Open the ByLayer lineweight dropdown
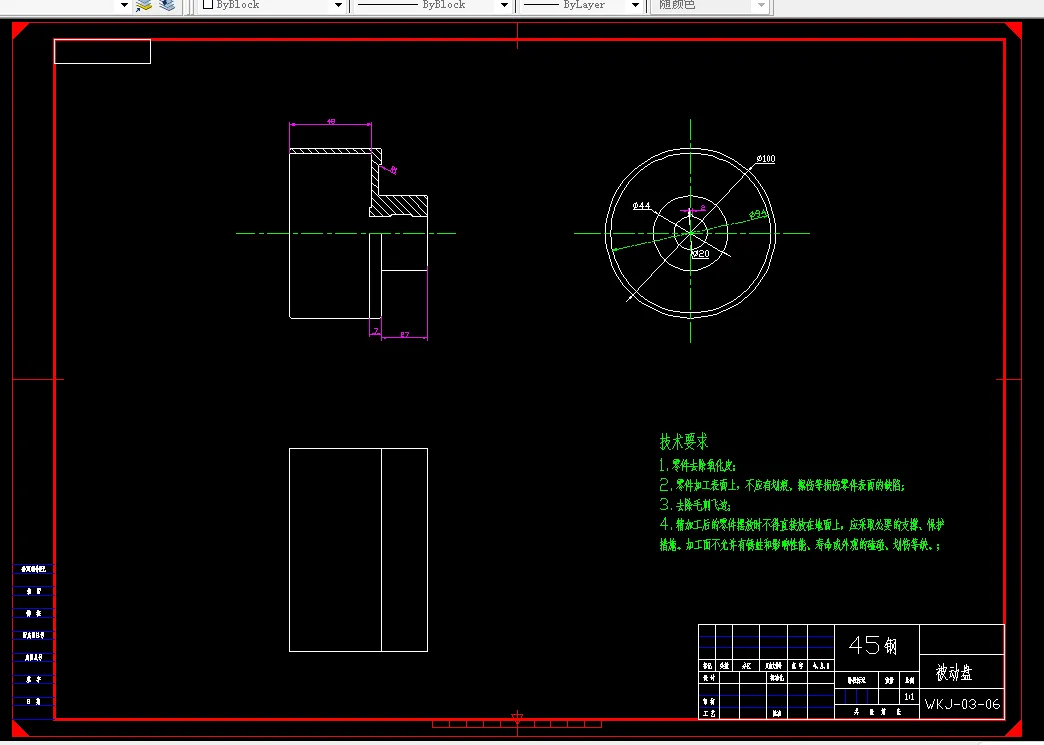 tap(635, 5)
